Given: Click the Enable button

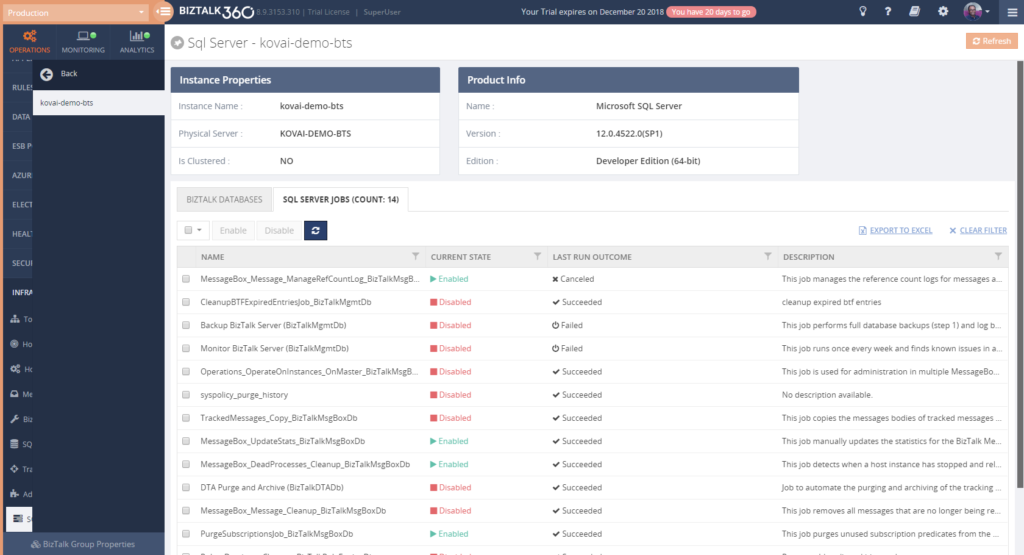Looking at the screenshot, I should click(x=232, y=230).
